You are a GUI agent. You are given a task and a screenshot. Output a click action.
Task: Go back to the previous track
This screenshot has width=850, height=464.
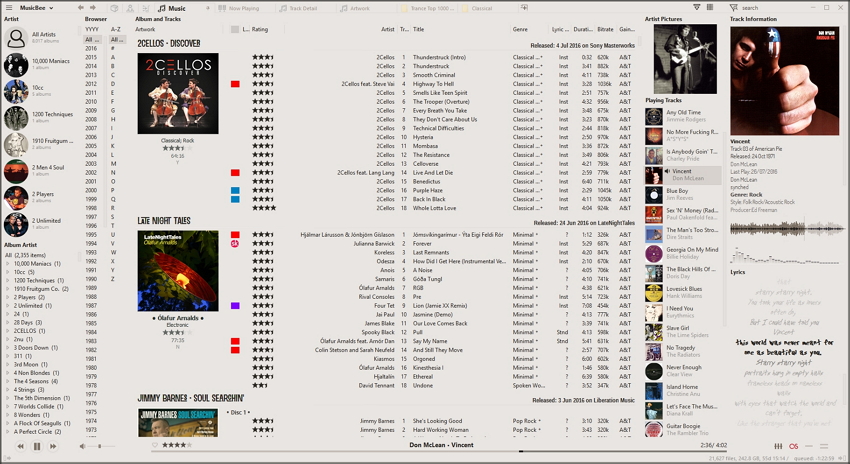point(19,446)
